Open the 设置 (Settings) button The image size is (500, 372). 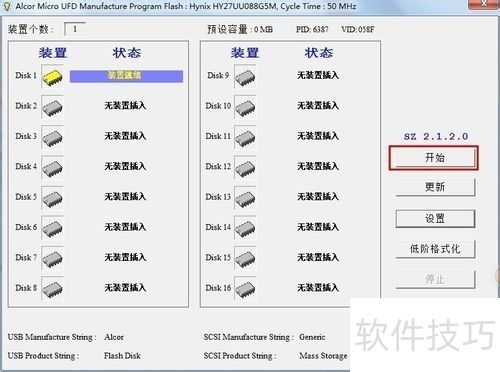click(435, 219)
